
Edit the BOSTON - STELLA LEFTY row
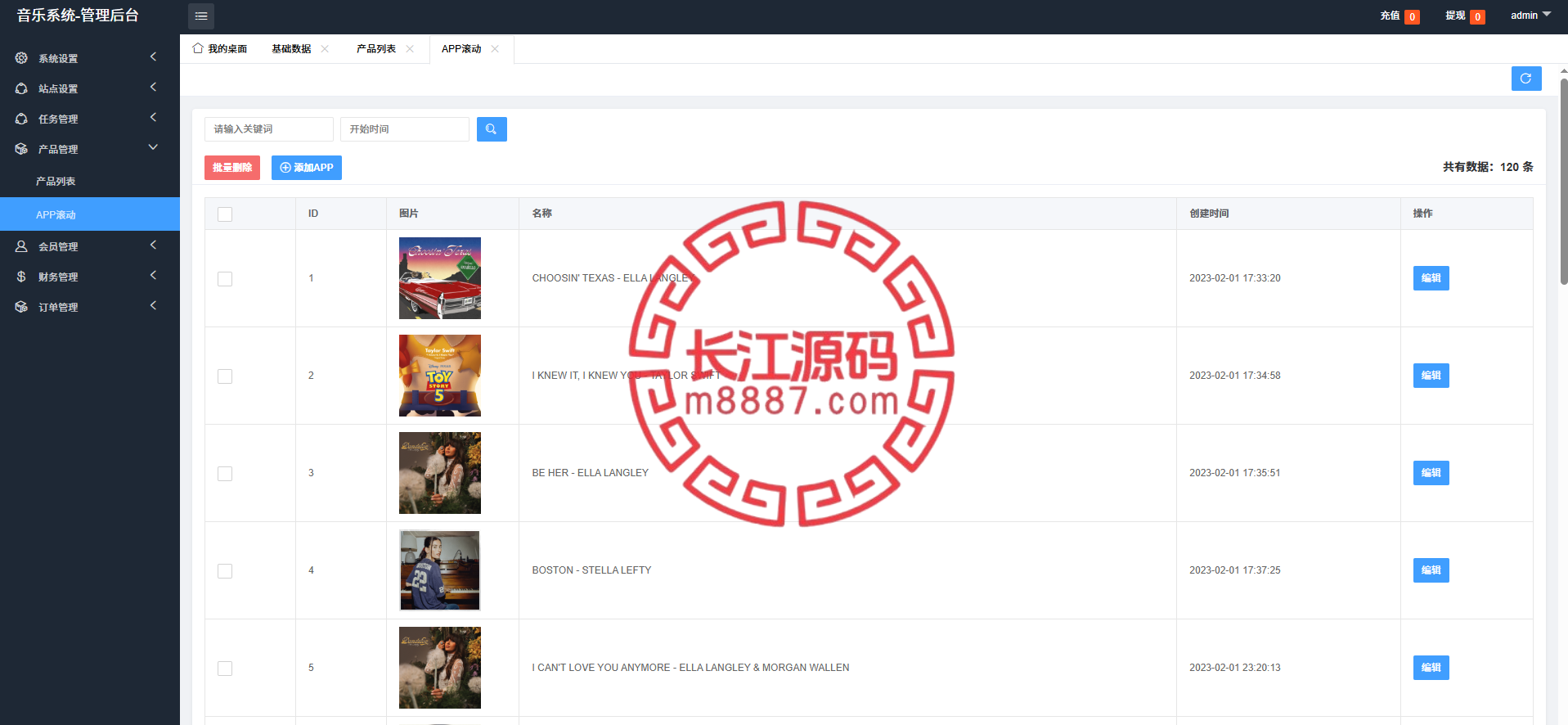click(x=1431, y=570)
